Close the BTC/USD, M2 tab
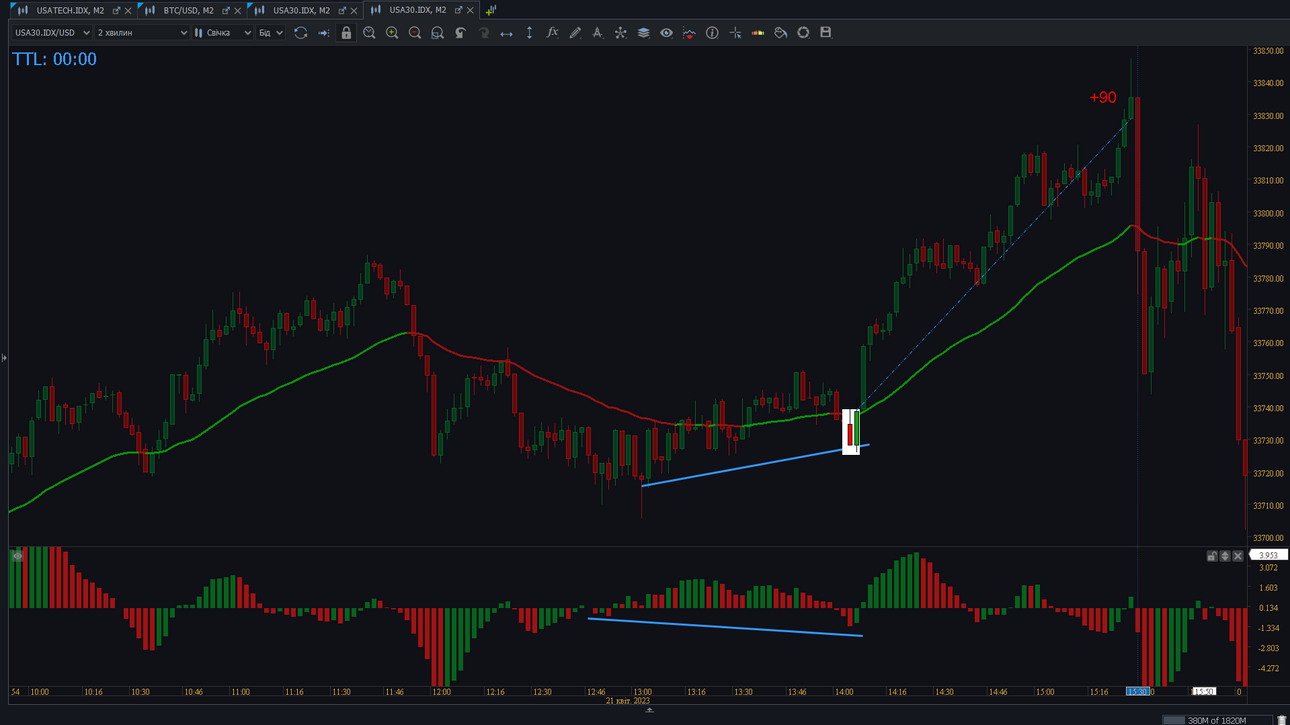1290x725 pixels. 237,10
